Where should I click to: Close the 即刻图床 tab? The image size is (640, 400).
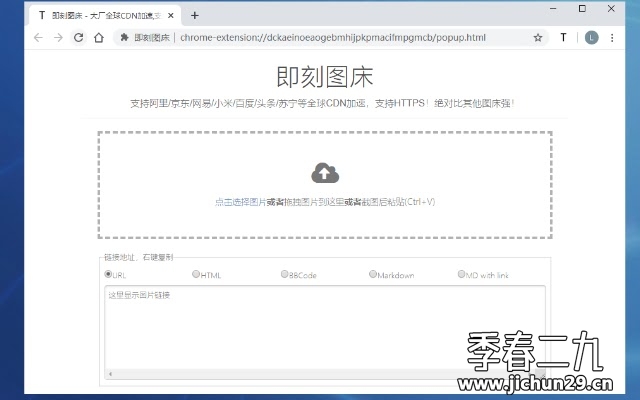[171, 16]
